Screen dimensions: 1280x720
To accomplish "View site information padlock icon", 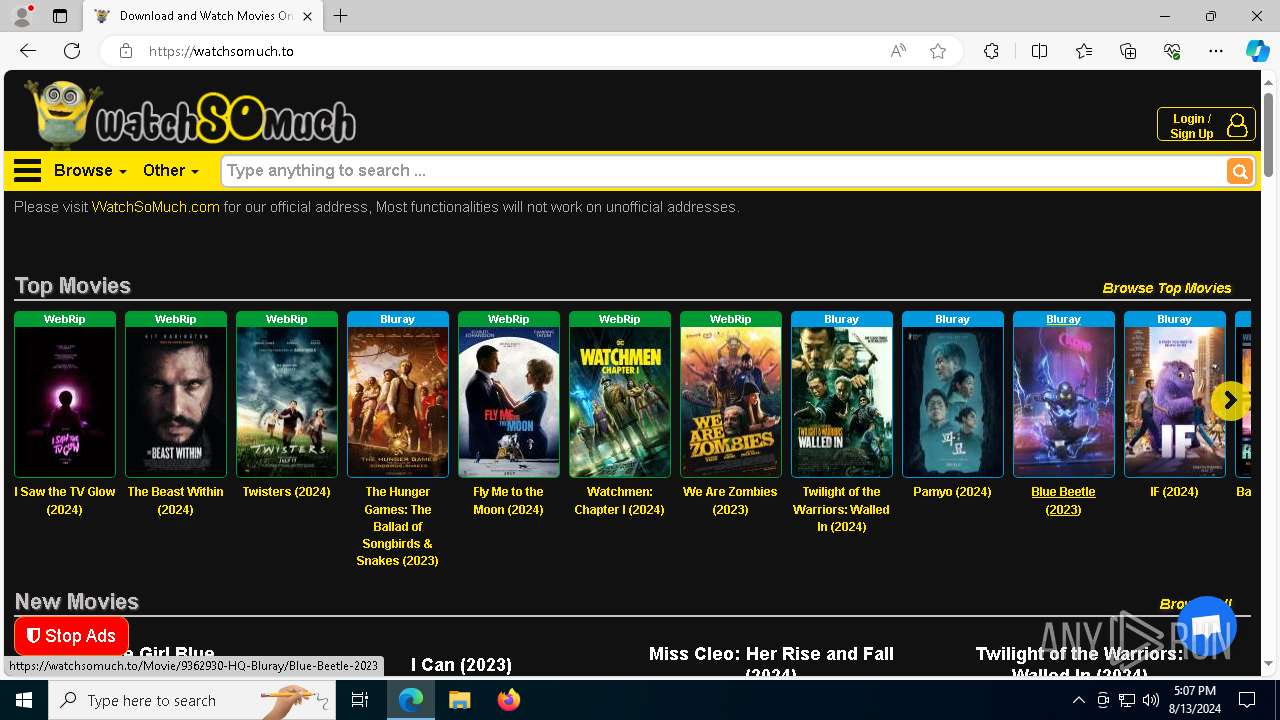I will pos(126,51).
